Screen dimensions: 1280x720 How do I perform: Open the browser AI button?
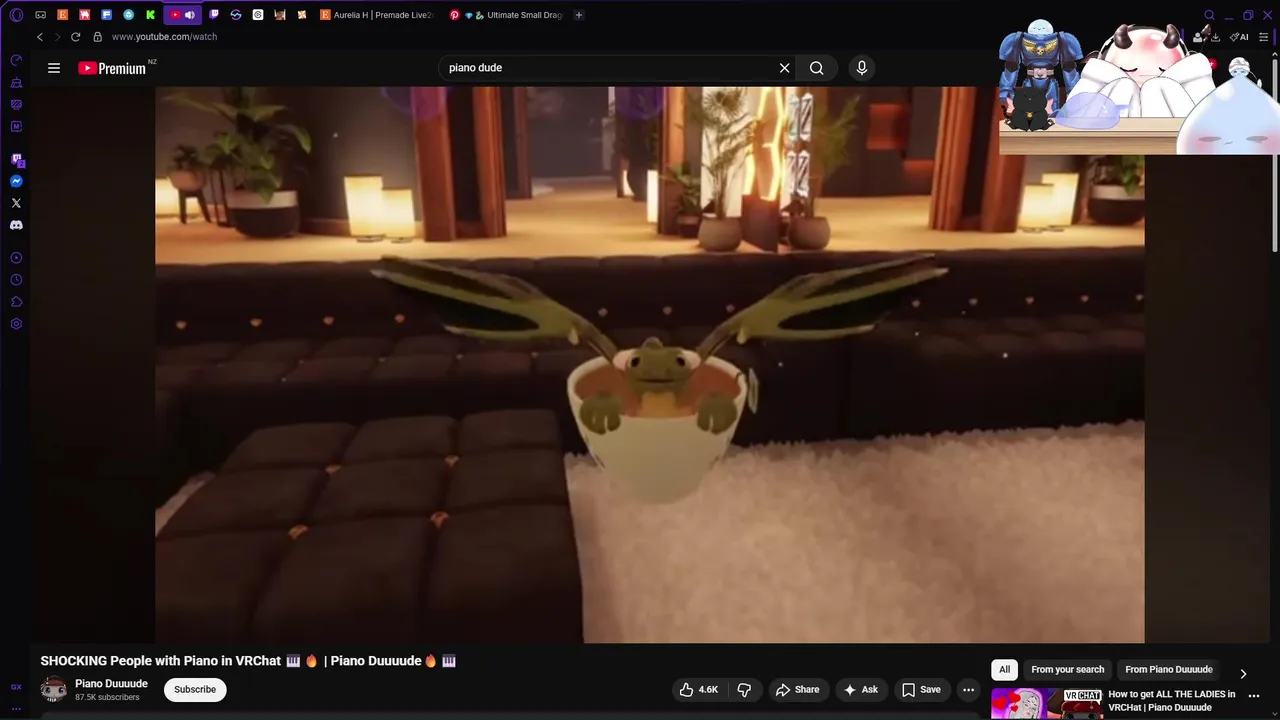pos(1240,37)
